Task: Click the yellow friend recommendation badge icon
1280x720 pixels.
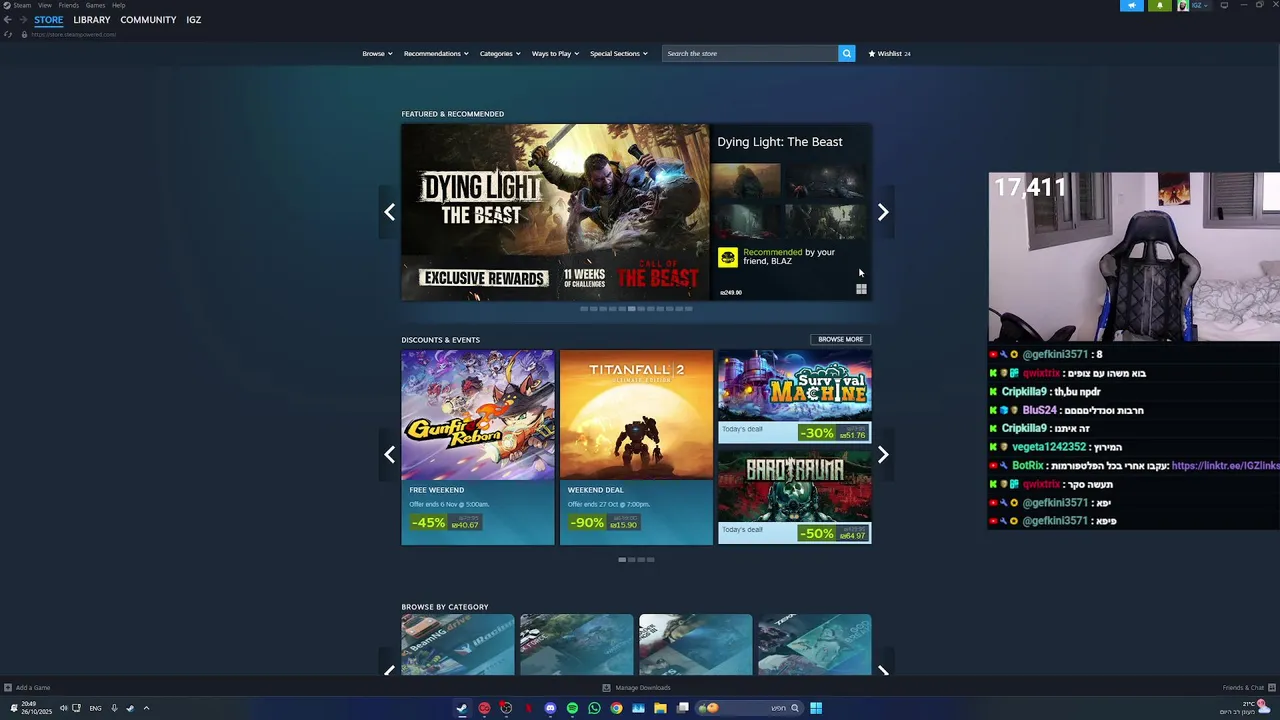Action: 728,257
